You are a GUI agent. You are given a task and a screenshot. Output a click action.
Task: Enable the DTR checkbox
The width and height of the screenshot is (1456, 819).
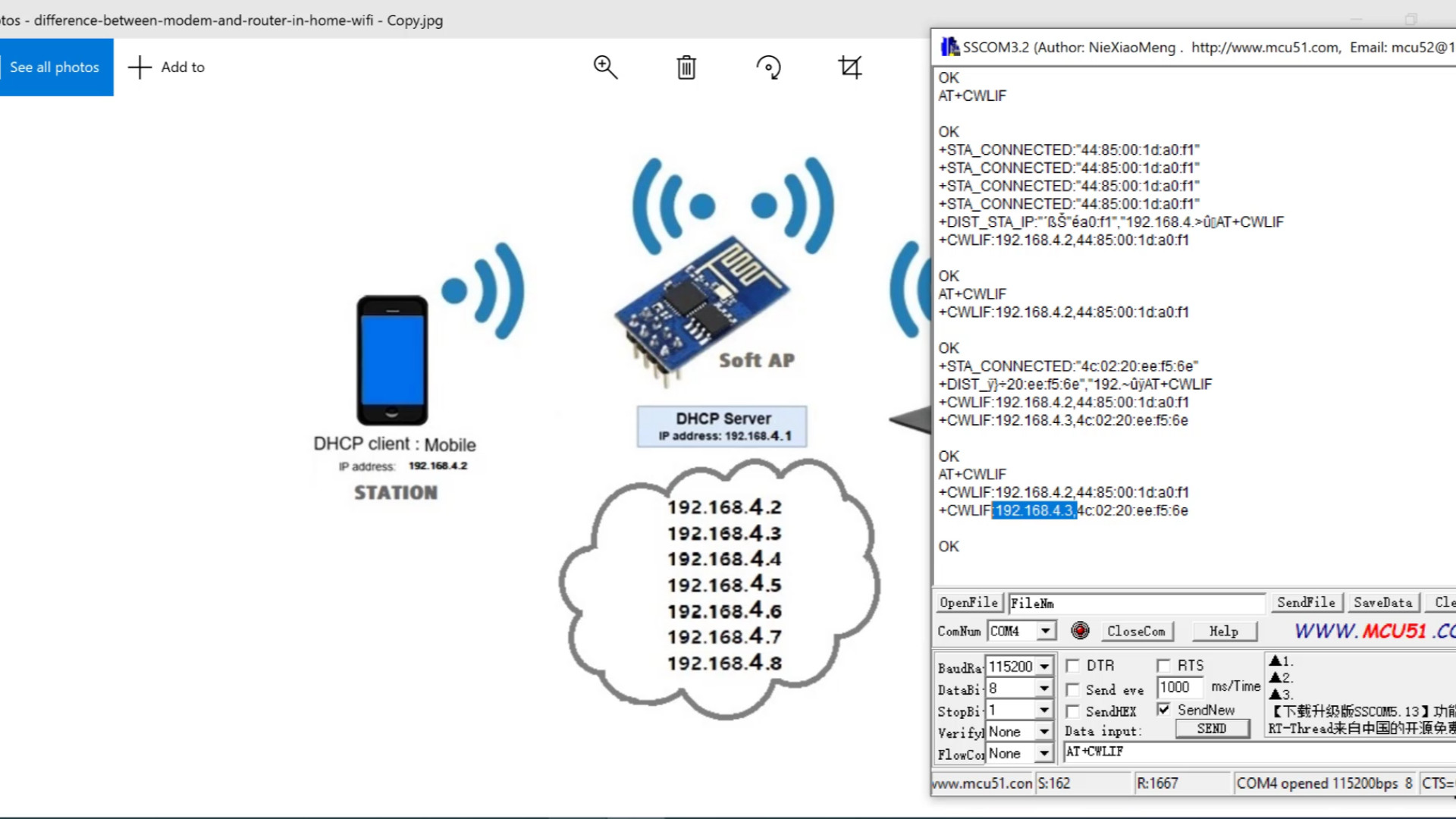point(1072,666)
